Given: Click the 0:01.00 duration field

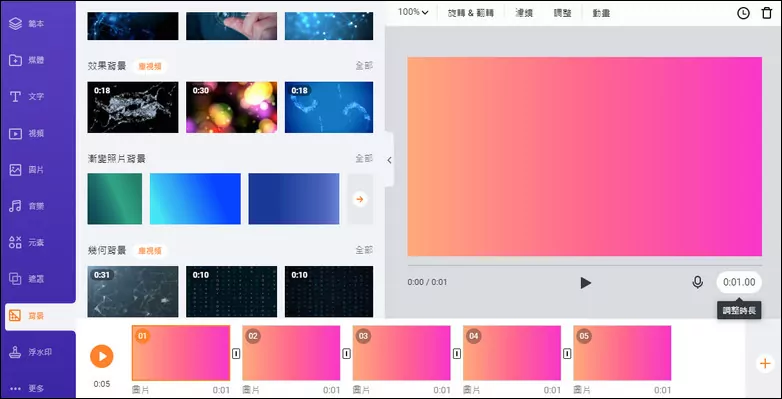Looking at the screenshot, I should (x=739, y=282).
